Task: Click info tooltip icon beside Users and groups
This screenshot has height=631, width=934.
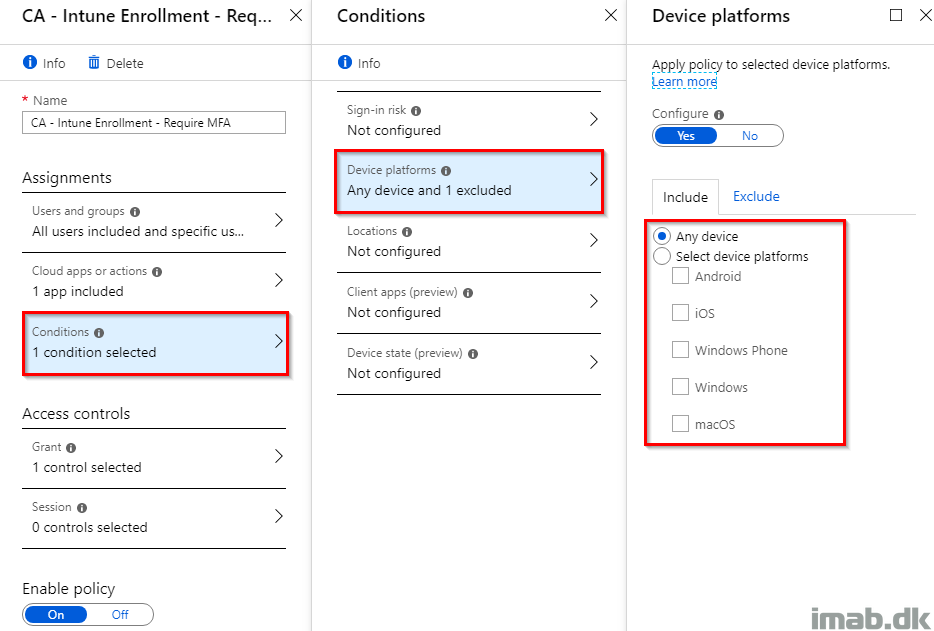Action: coord(135,212)
